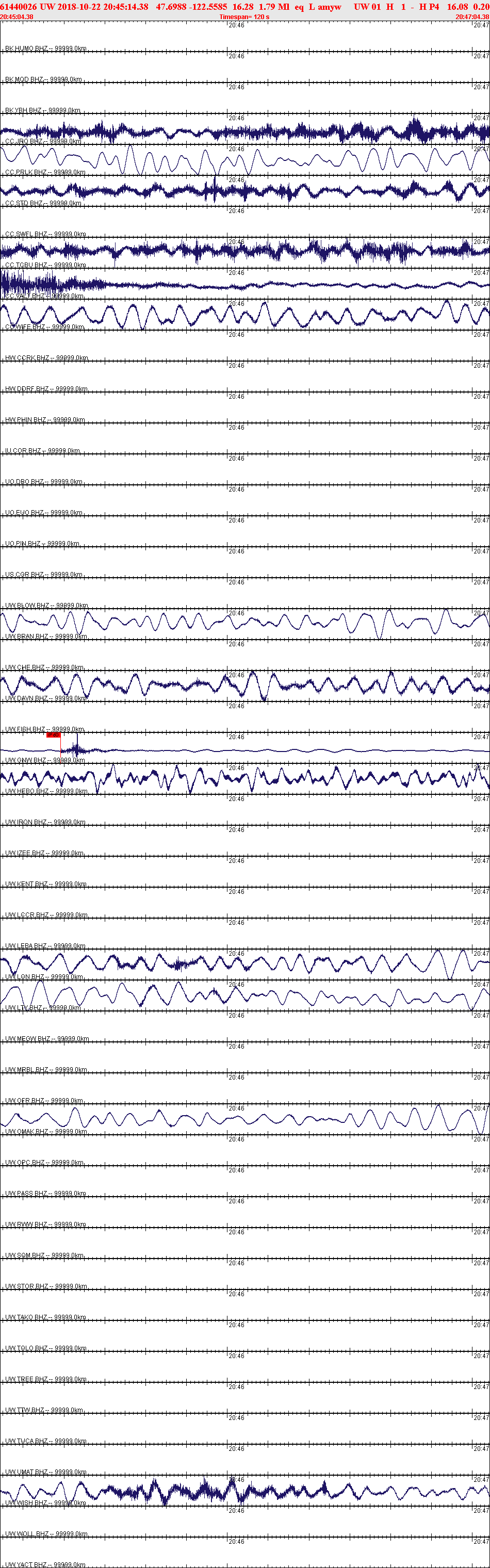The height and width of the screenshot is (1568, 490).
Task: Select the UW WISH BHZ channel label
Action: [x=46, y=1502]
